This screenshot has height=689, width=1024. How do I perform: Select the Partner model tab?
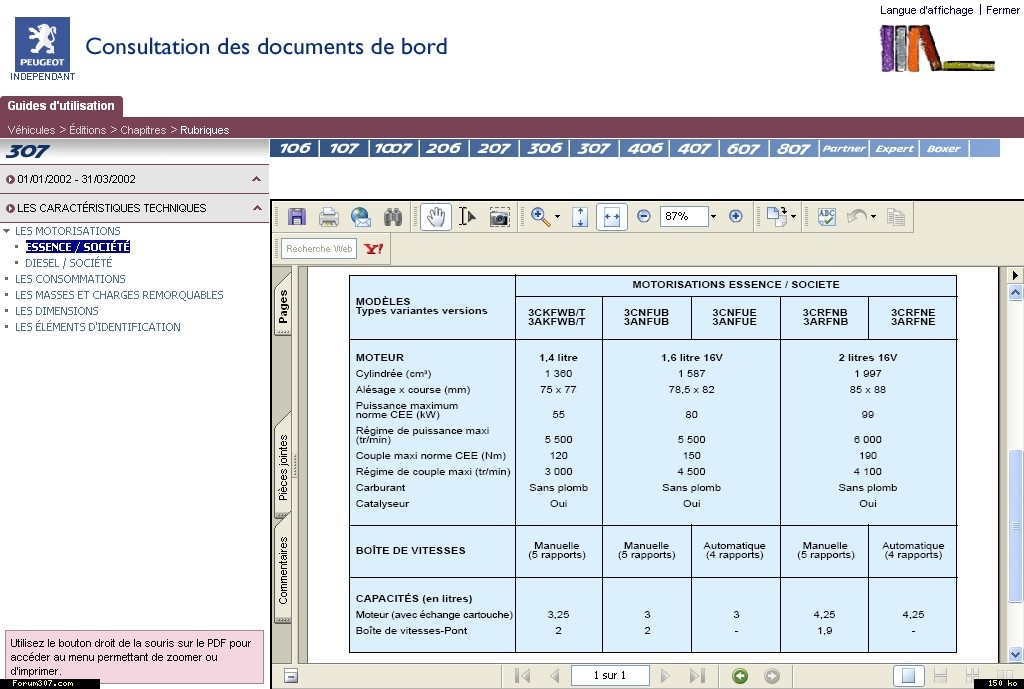click(844, 148)
